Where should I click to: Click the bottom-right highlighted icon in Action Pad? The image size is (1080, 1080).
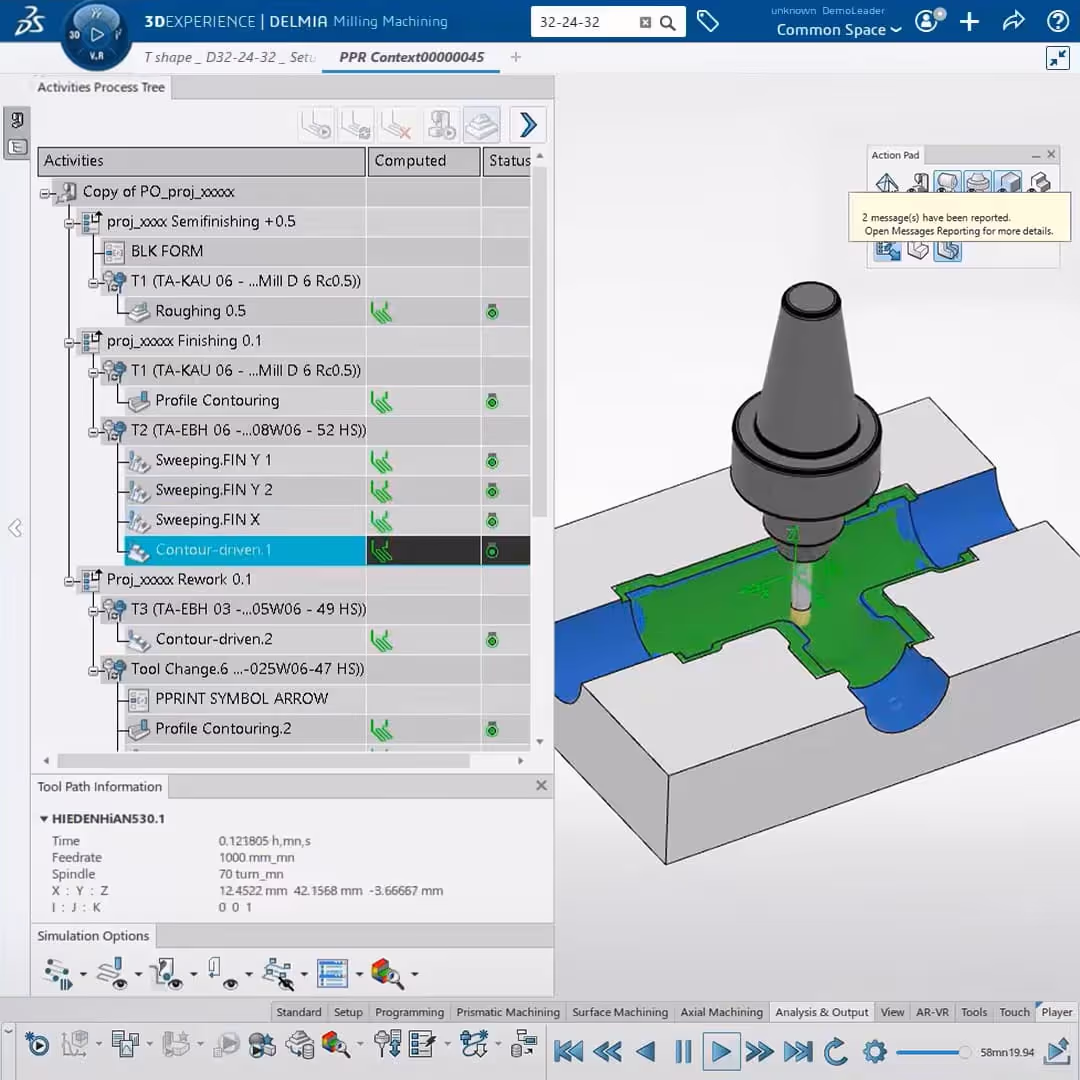pos(948,251)
